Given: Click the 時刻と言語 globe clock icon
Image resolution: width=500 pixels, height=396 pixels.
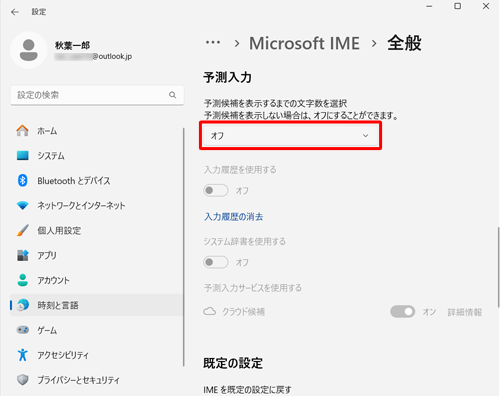Looking at the screenshot, I should pos(23,305).
